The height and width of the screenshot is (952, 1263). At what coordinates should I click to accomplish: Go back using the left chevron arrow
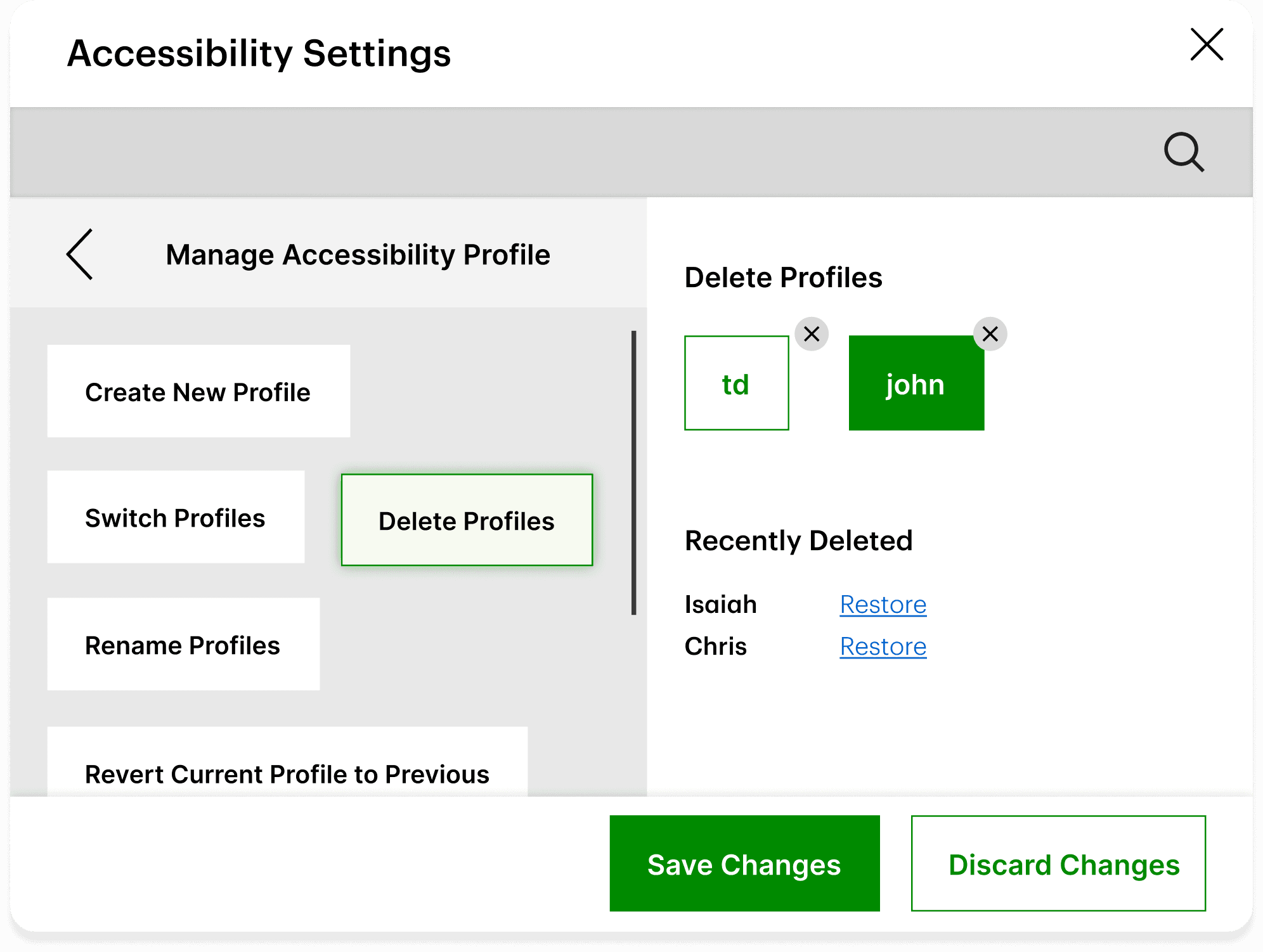coord(80,254)
